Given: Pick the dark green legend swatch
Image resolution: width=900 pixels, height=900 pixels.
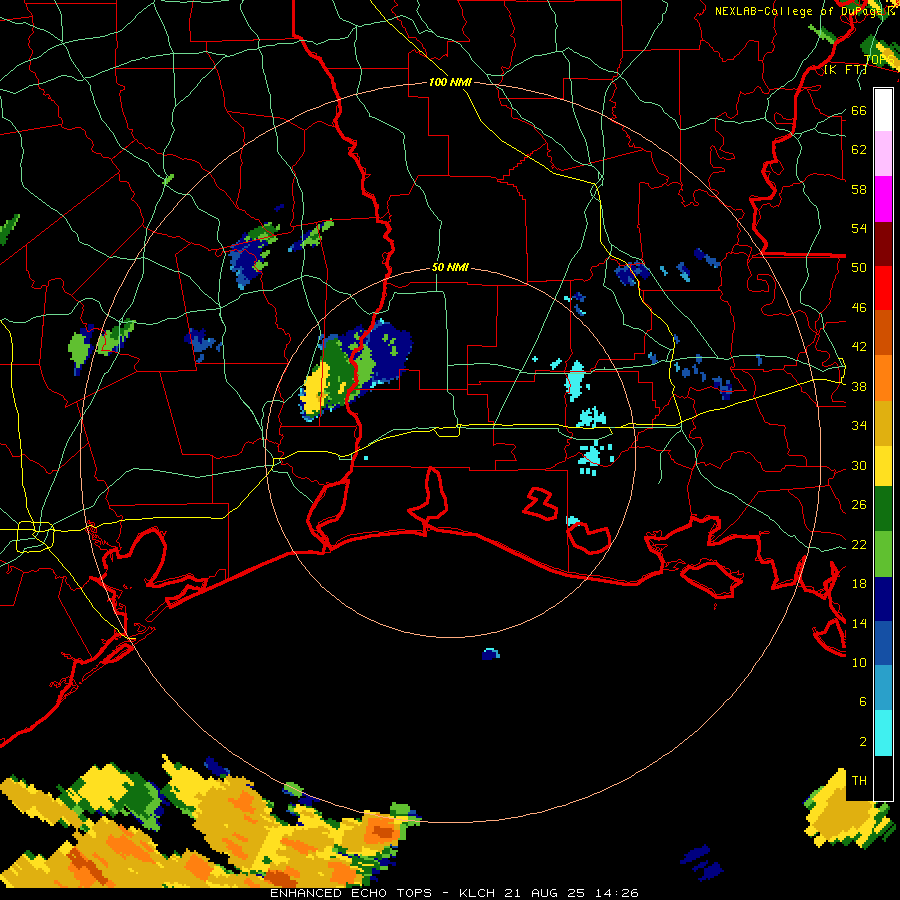Looking at the screenshot, I should 883,509.
